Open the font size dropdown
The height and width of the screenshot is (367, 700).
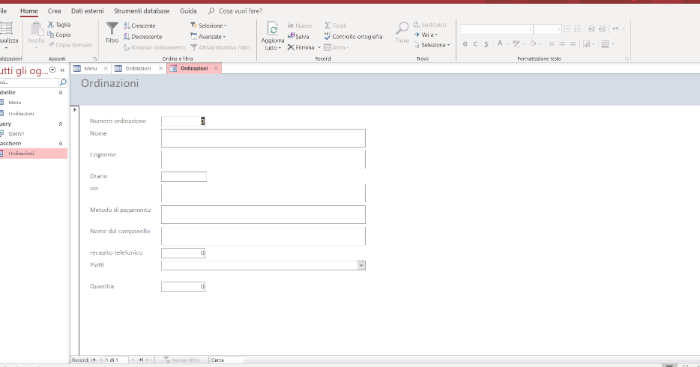558,29
